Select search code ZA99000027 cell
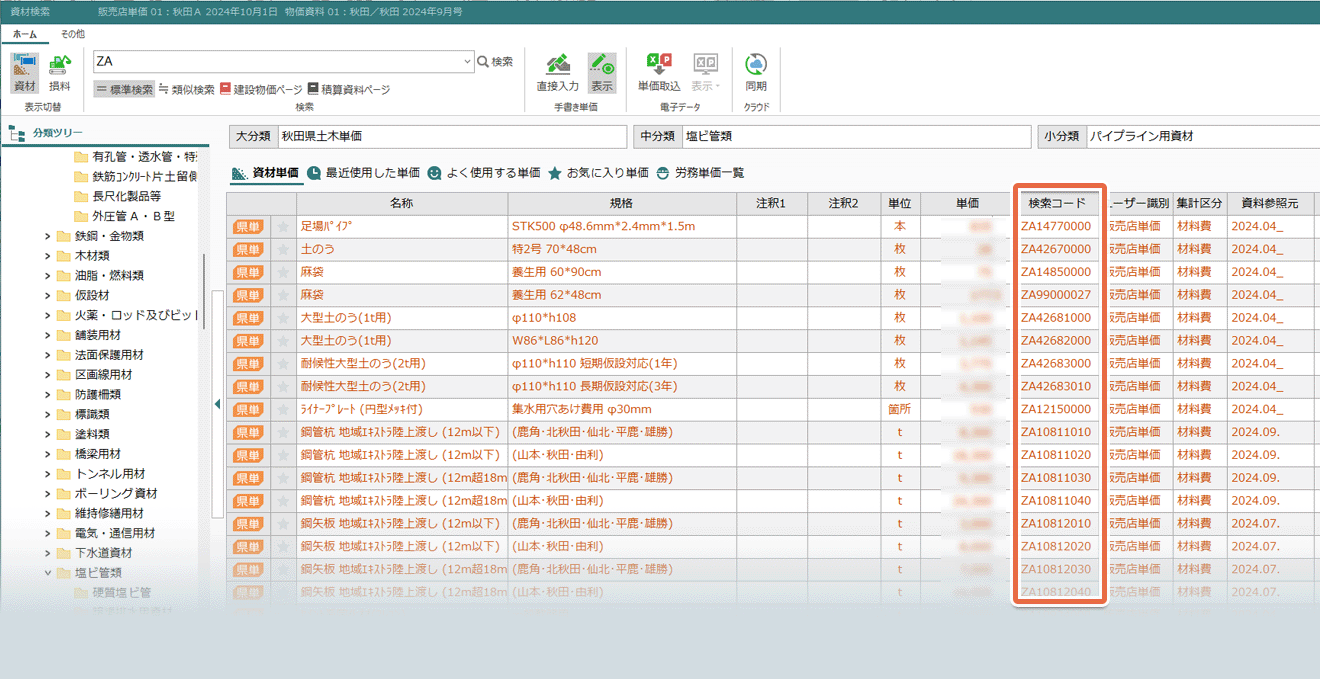 click(1057, 295)
